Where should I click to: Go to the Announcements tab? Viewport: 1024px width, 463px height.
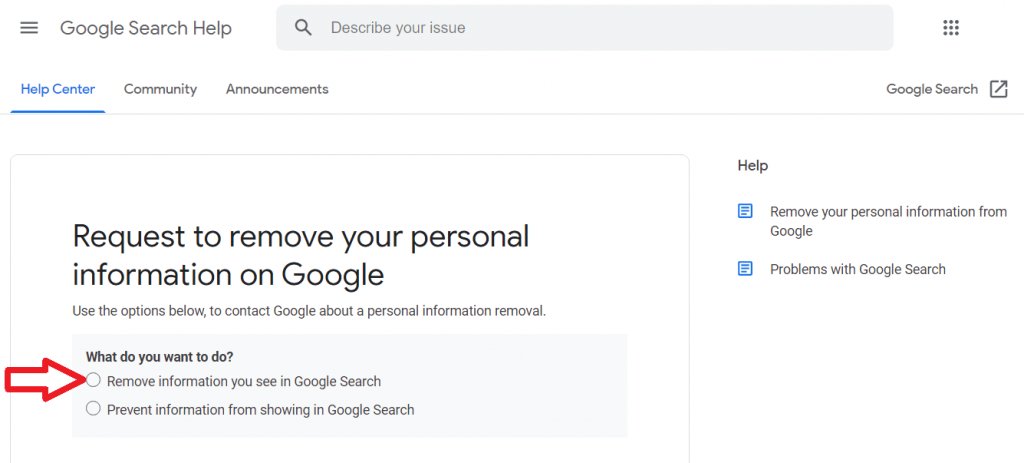coord(277,89)
